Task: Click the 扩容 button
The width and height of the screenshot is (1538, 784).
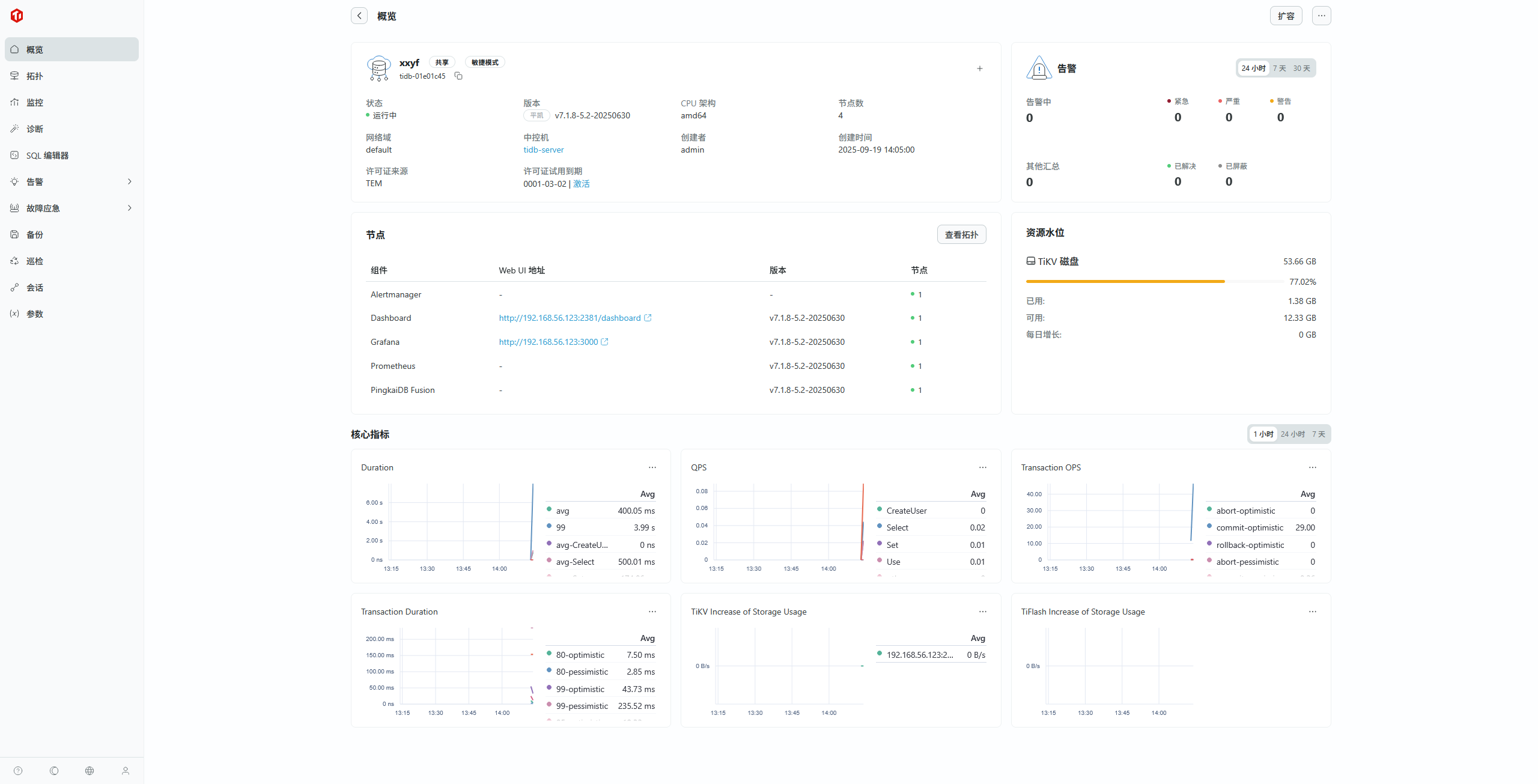Action: 1286,16
